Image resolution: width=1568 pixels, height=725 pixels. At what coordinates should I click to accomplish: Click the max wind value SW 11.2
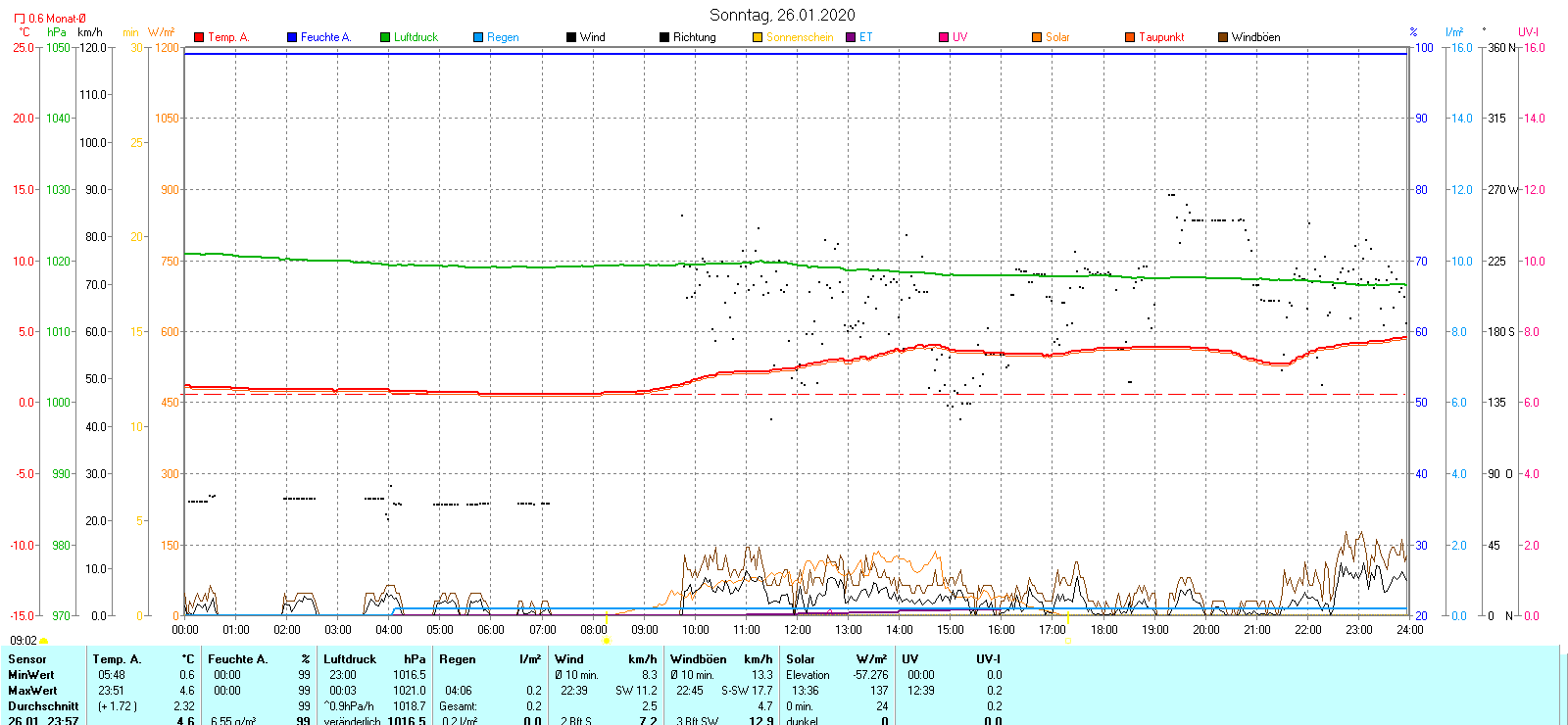coord(636,691)
